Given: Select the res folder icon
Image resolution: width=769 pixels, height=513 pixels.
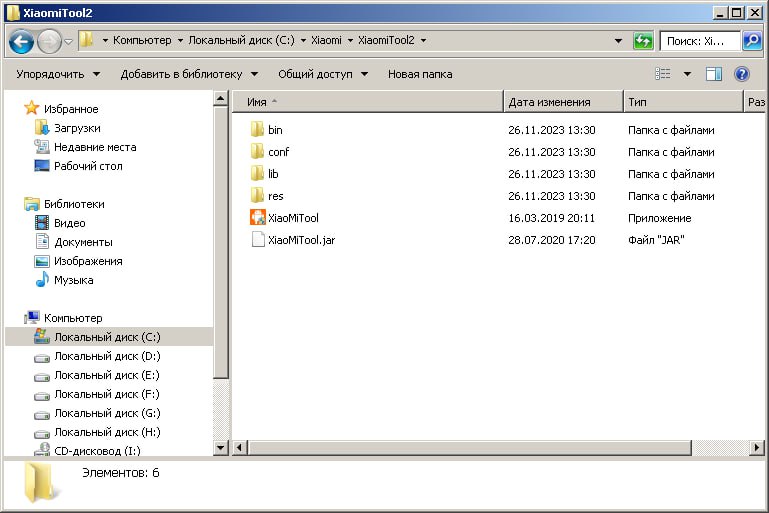Looking at the screenshot, I should tap(257, 196).
